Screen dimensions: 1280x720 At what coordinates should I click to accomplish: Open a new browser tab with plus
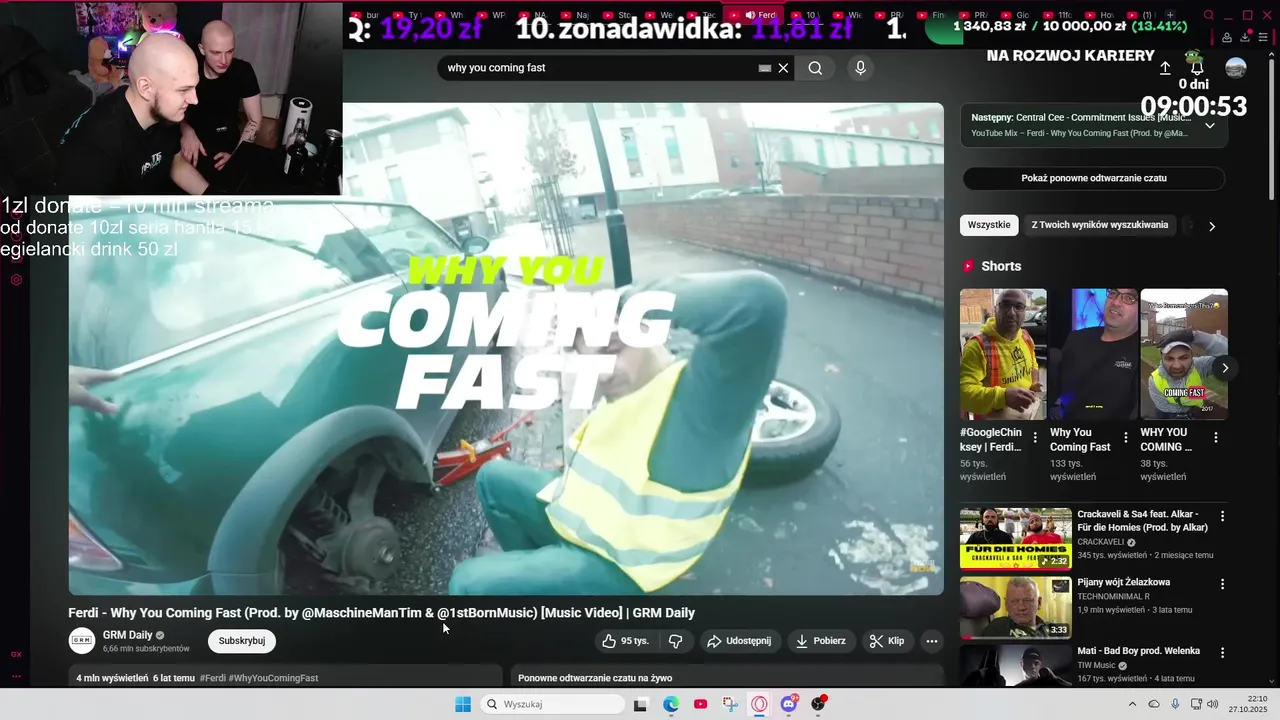coord(1170,15)
